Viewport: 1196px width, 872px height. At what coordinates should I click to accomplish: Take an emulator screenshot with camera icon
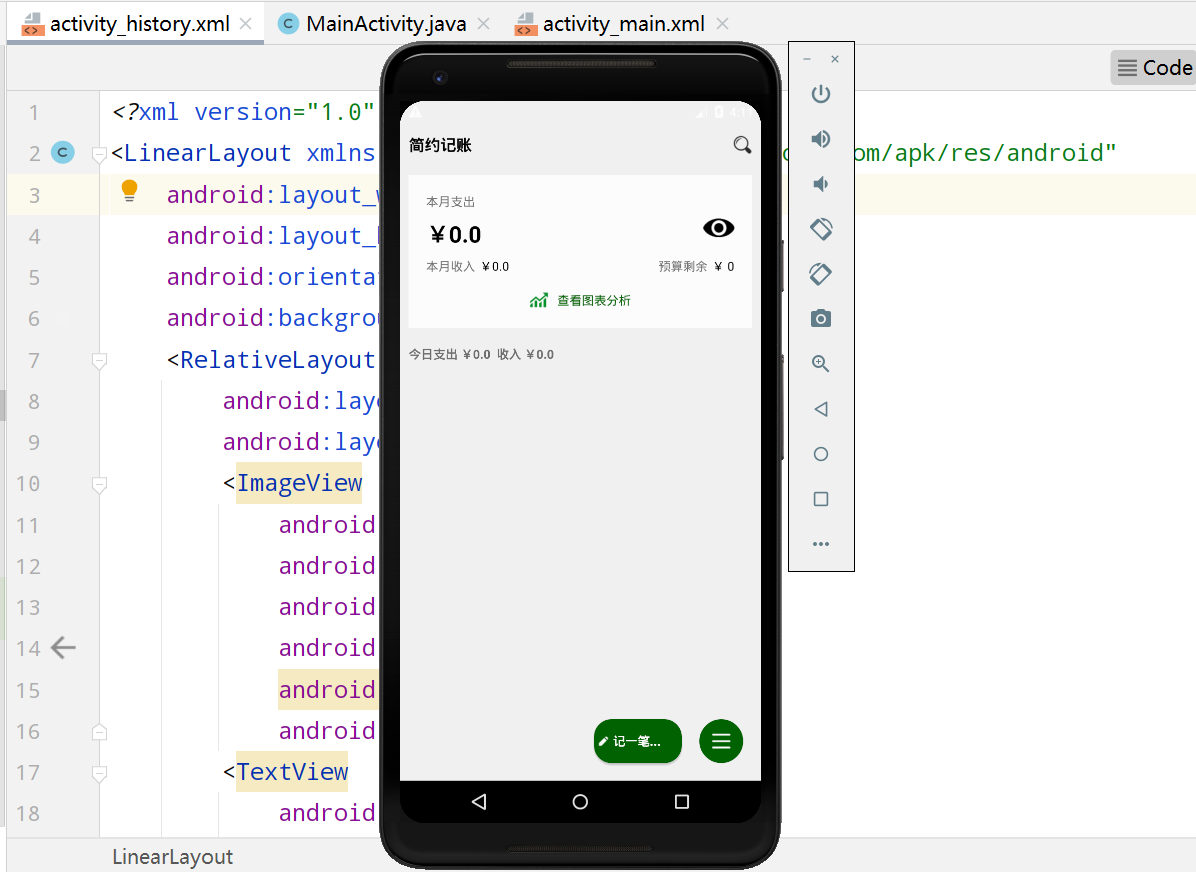tap(821, 318)
